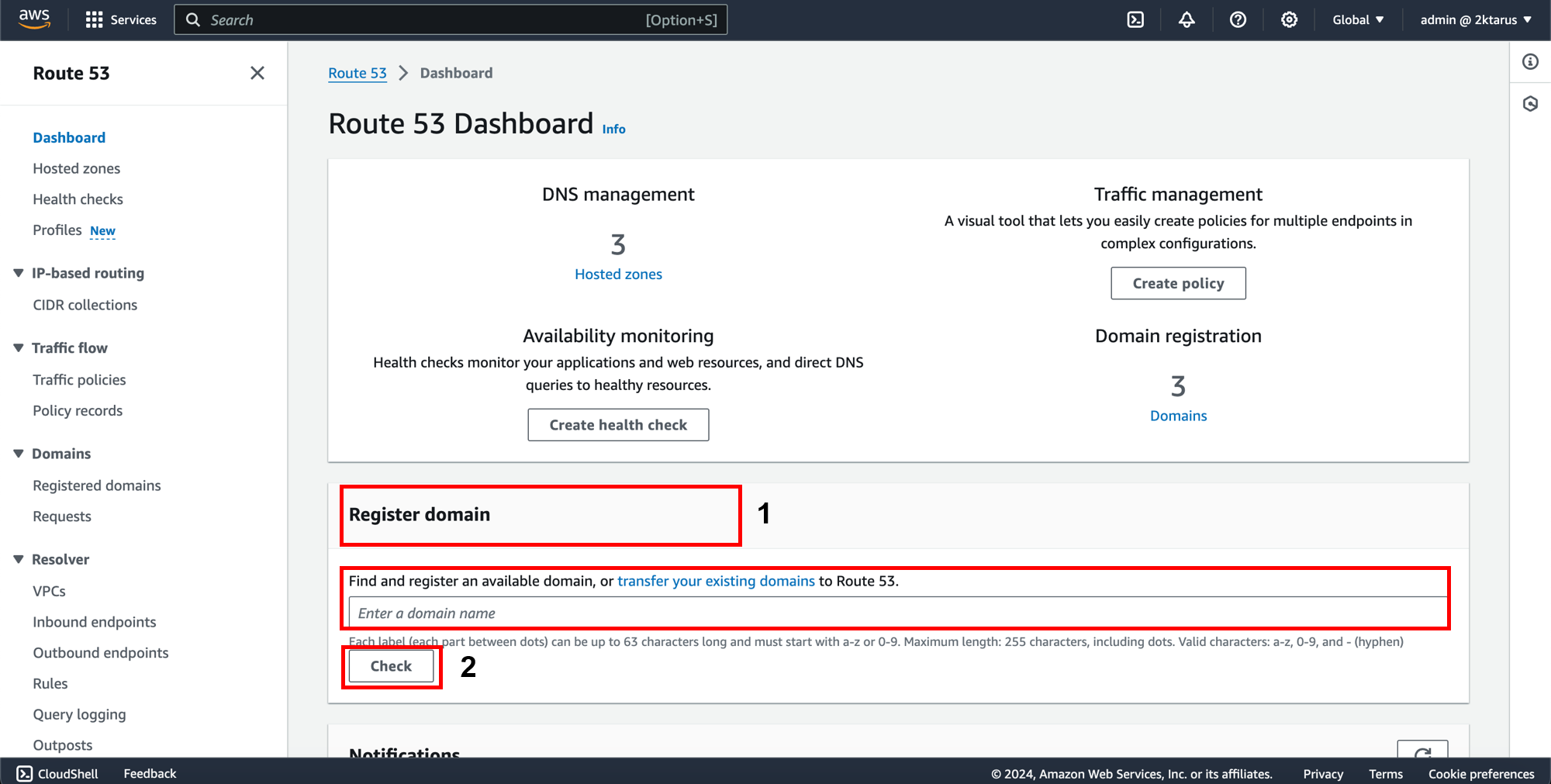The width and height of the screenshot is (1551, 784).
Task: Focus the Enter a domain name field
Action: [x=897, y=613]
